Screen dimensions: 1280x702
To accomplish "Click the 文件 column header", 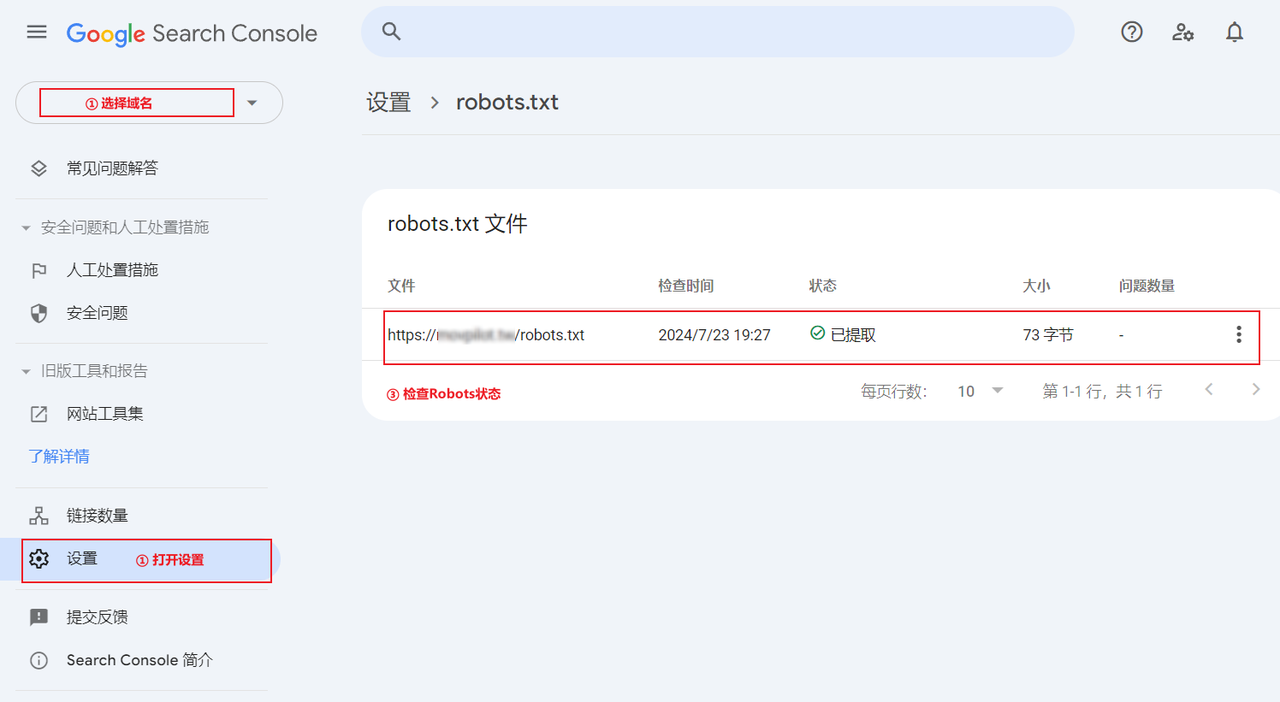I will click(401, 286).
